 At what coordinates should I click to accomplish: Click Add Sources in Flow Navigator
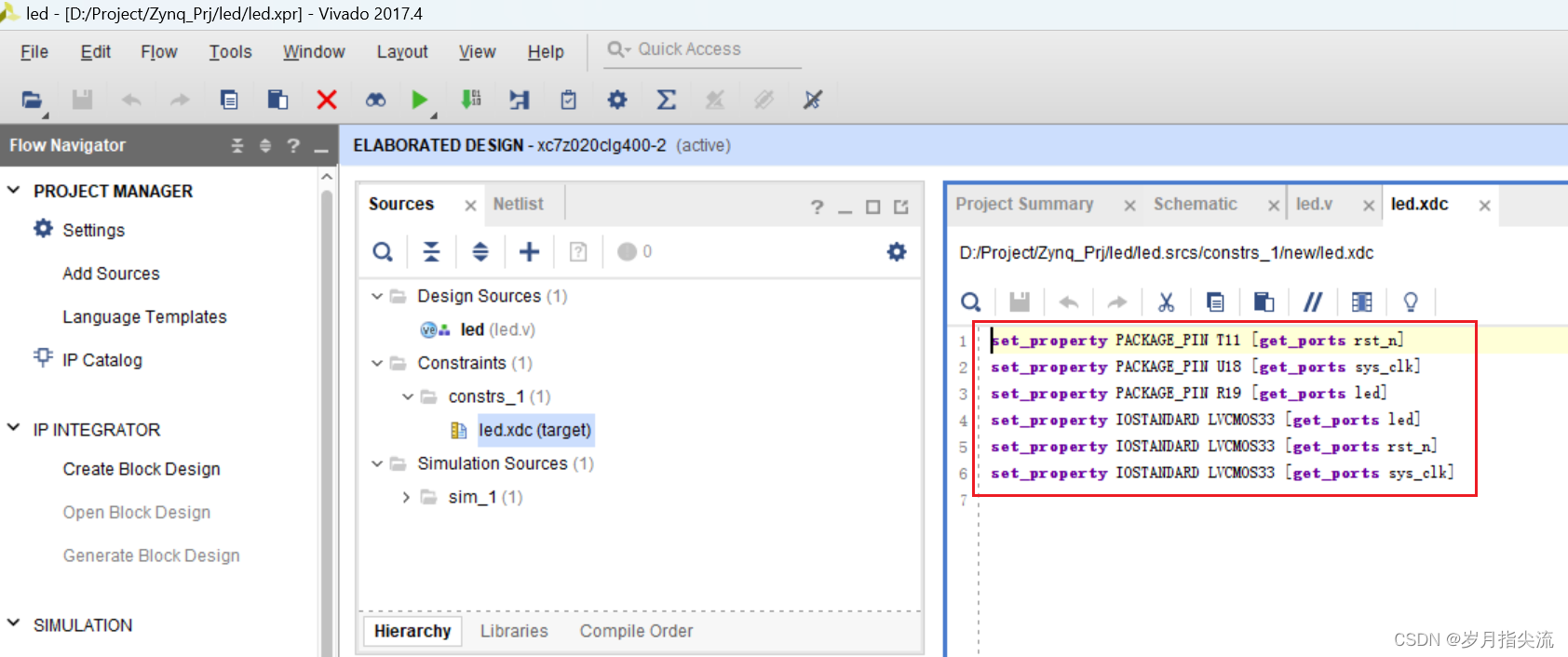pyautogui.click(x=111, y=274)
